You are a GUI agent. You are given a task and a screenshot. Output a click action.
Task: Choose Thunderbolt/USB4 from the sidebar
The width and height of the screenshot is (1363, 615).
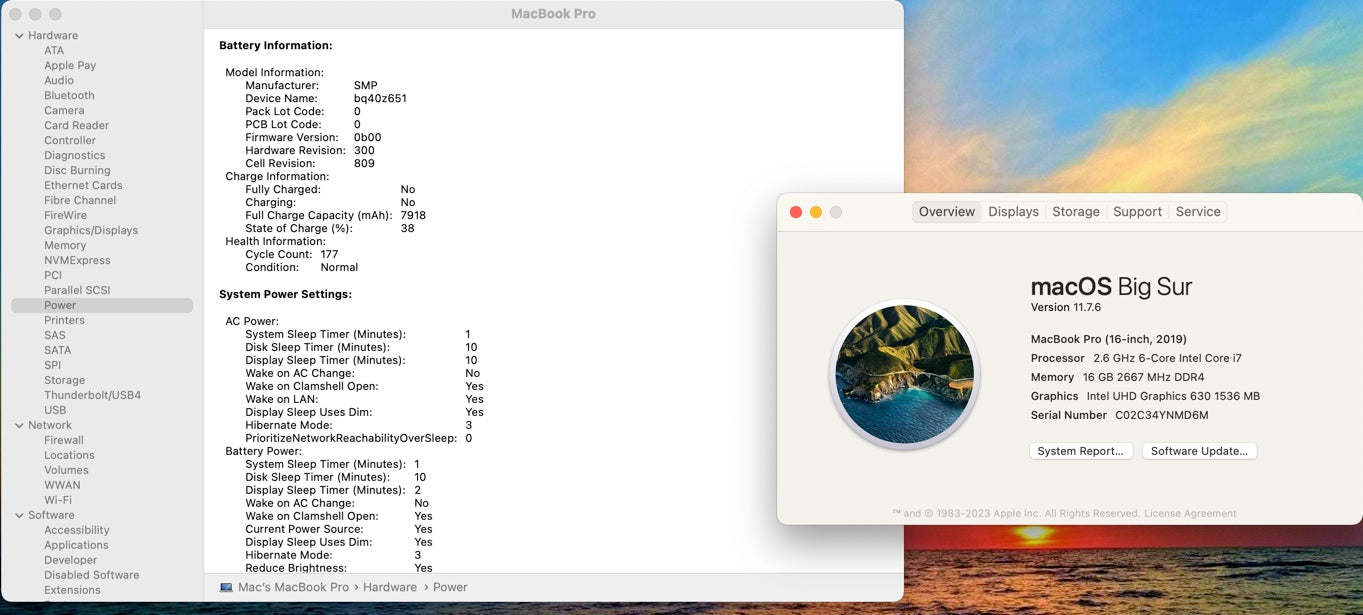point(92,395)
